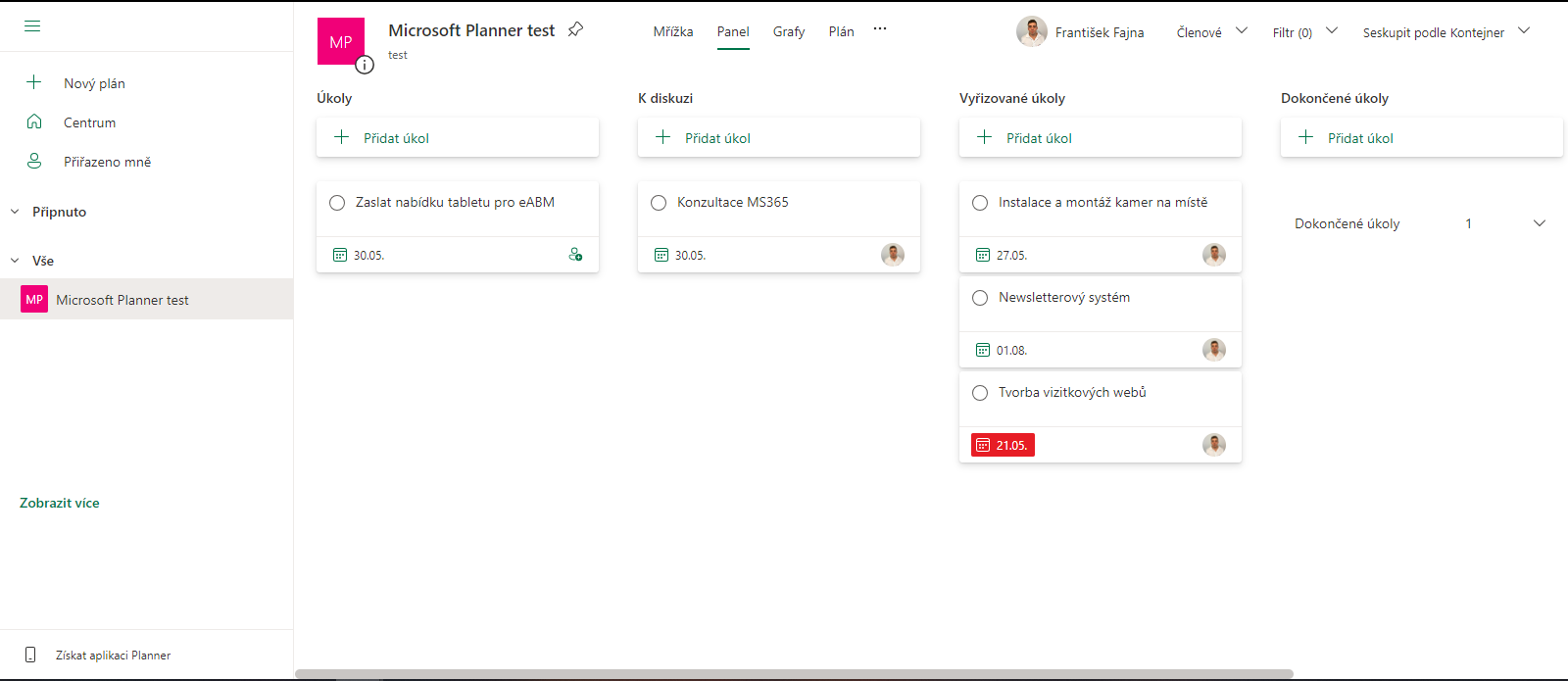Click plus icon in K diskuzi add task
Screen dimensions: 1568x681
click(662, 137)
